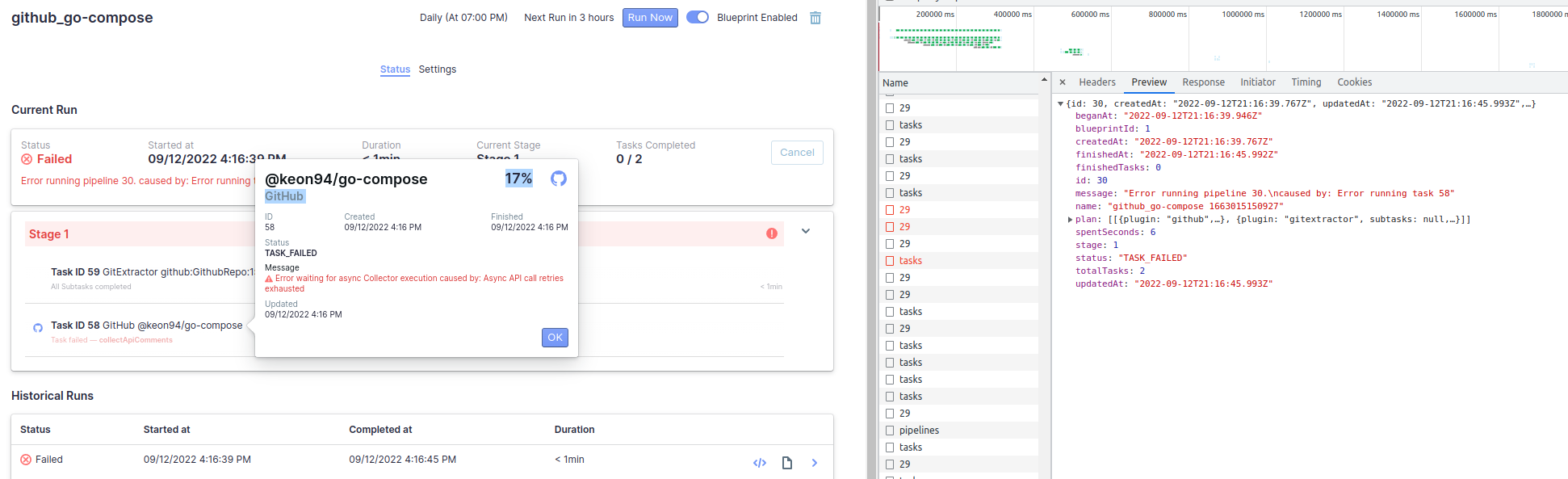Image resolution: width=1568 pixels, height=479 pixels.
Task: Confirm the popup with OK
Action: click(555, 338)
